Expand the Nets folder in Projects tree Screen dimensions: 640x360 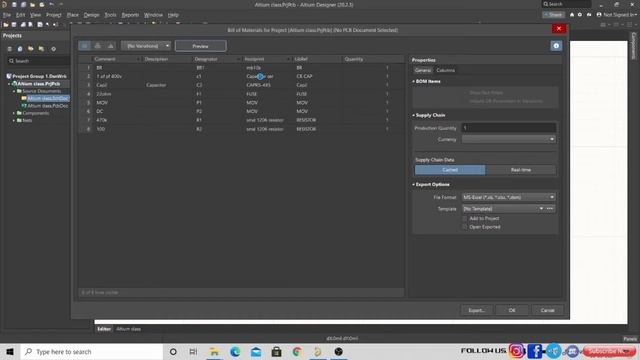pos(14,120)
